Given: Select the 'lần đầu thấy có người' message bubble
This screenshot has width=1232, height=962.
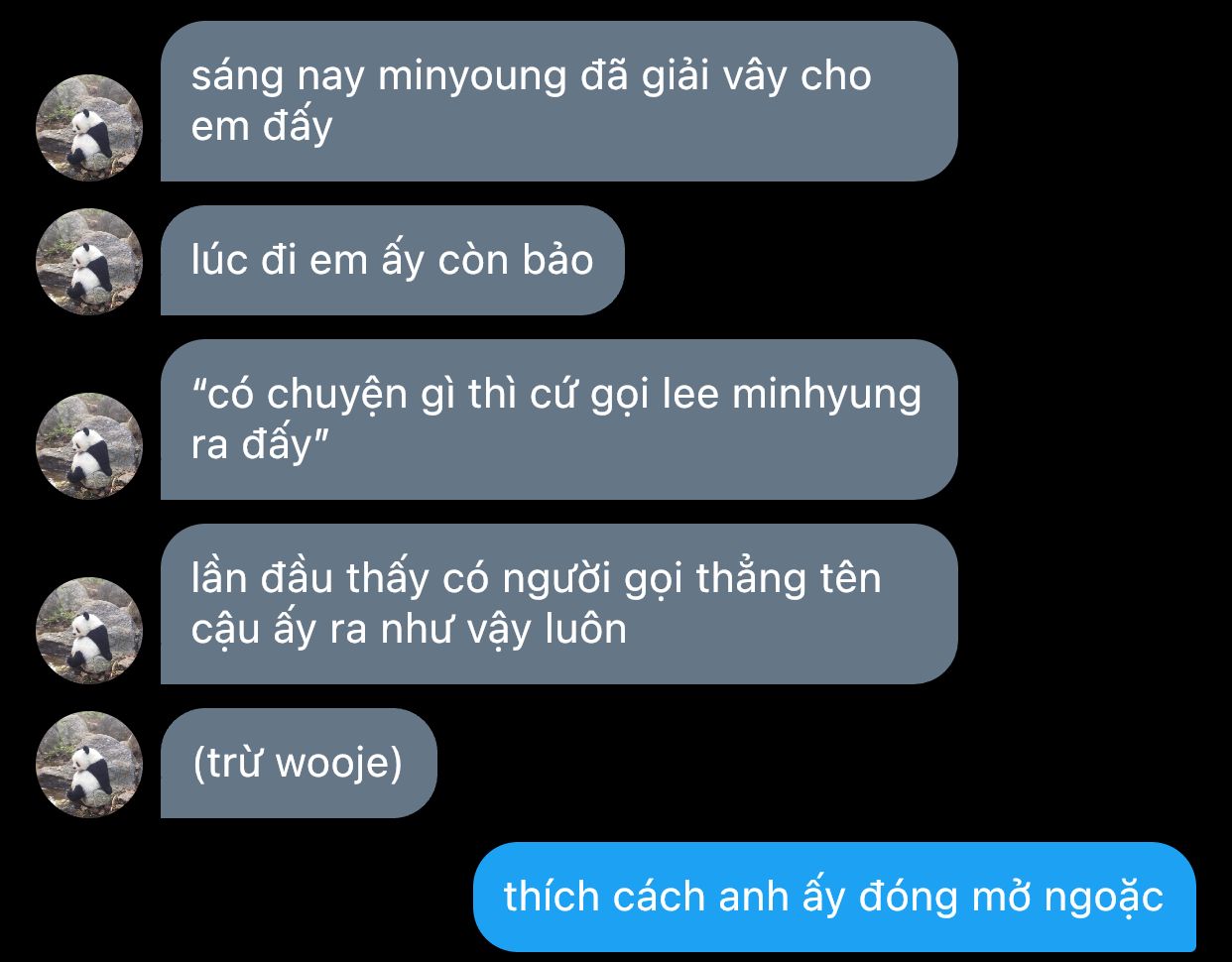Looking at the screenshot, I should click(x=559, y=604).
